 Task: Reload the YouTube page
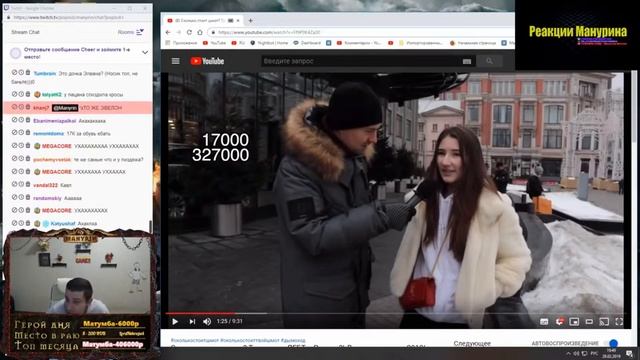tap(189, 32)
